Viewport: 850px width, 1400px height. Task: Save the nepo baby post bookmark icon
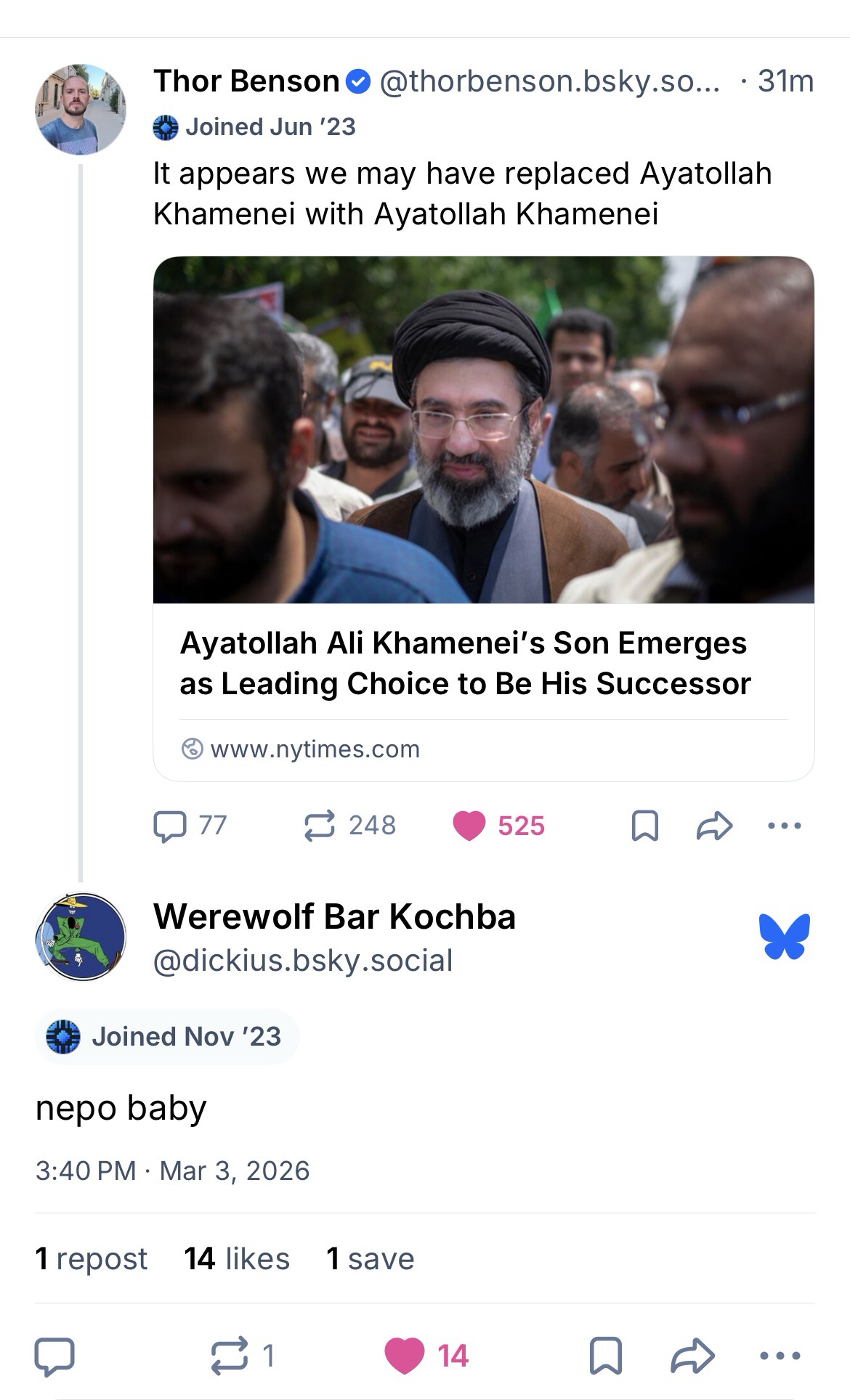[605, 1356]
